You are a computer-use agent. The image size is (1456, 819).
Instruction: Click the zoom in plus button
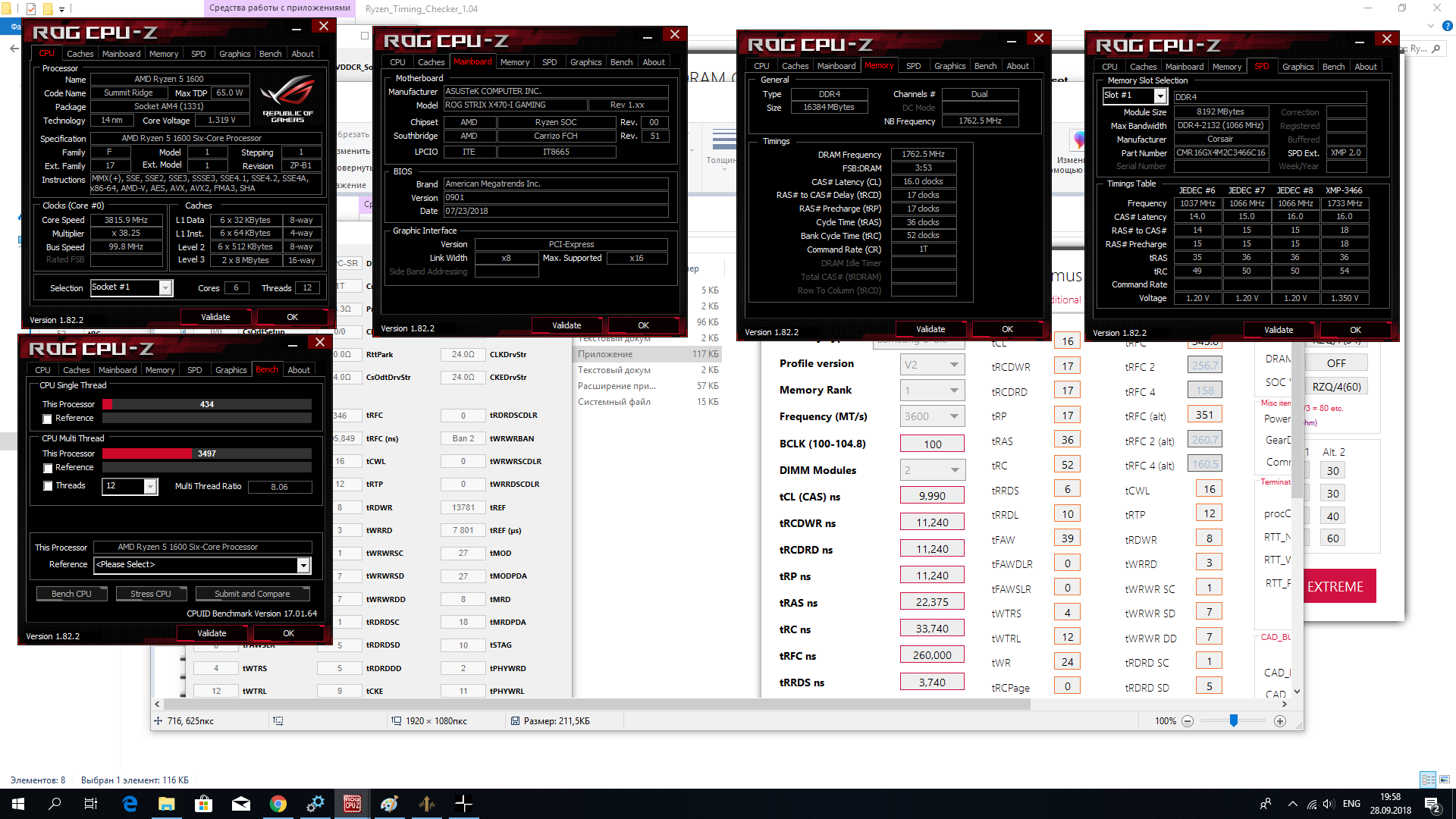[x=1280, y=721]
